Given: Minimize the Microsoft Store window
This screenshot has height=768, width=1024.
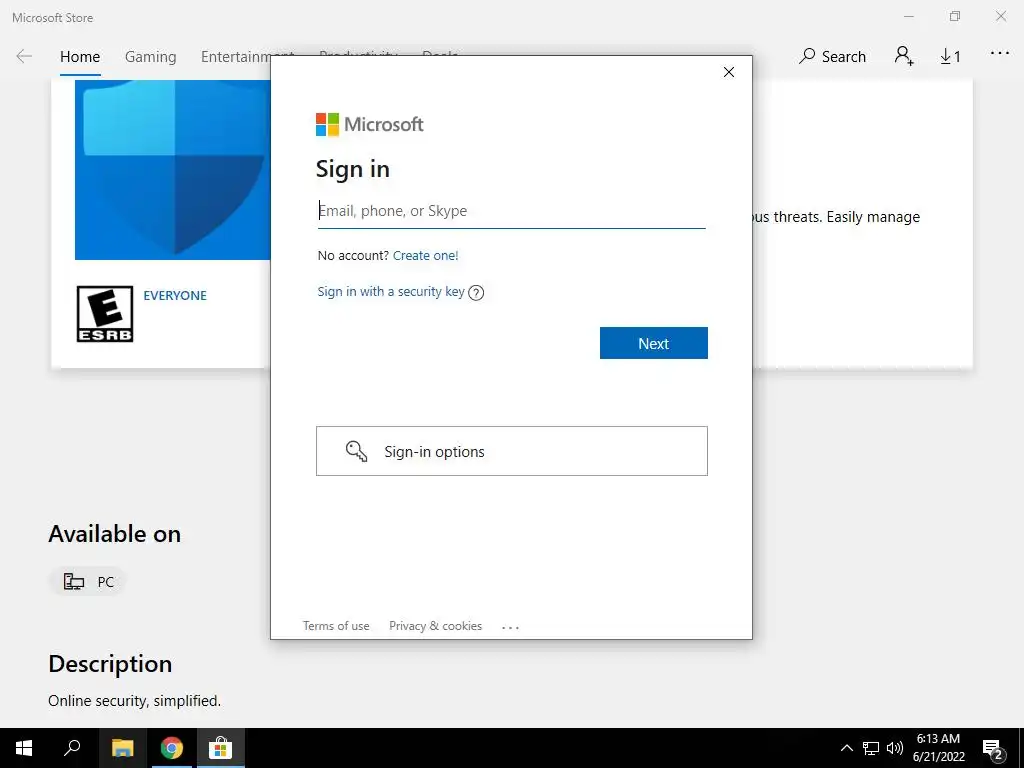Looking at the screenshot, I should point(909,16).
